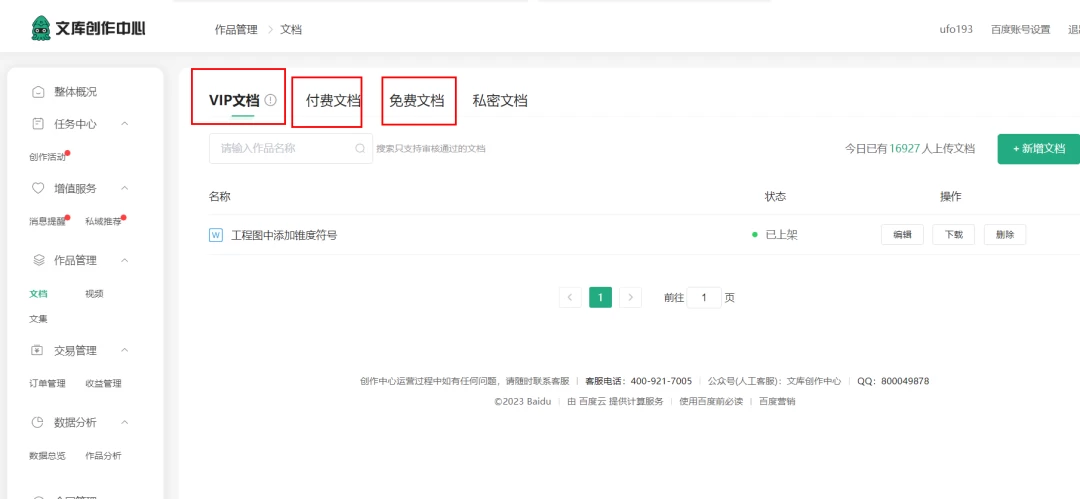Click 编辑 for the listed document
This screenshot has width=1080, height=499.
coord(902,235)
